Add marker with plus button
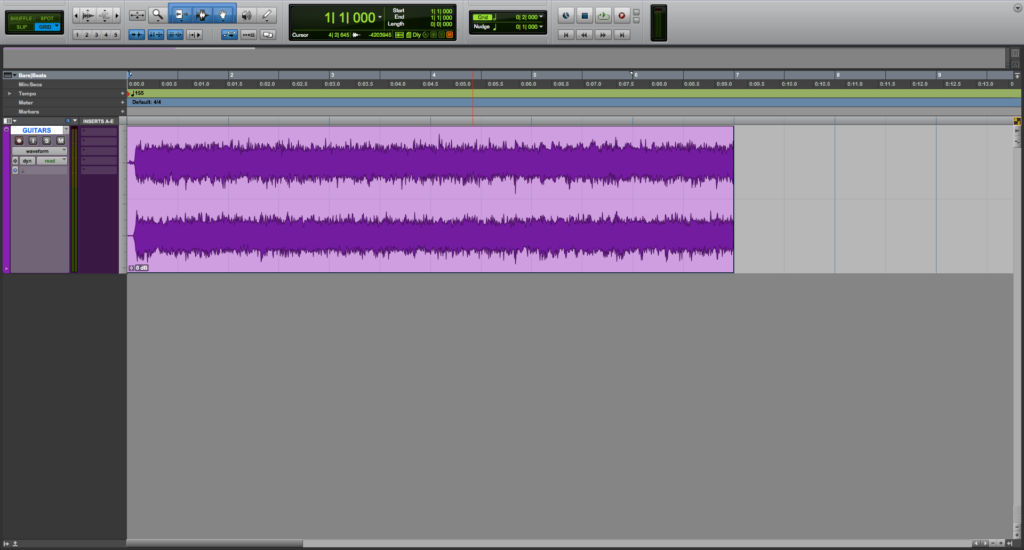 tap(122, 112)
